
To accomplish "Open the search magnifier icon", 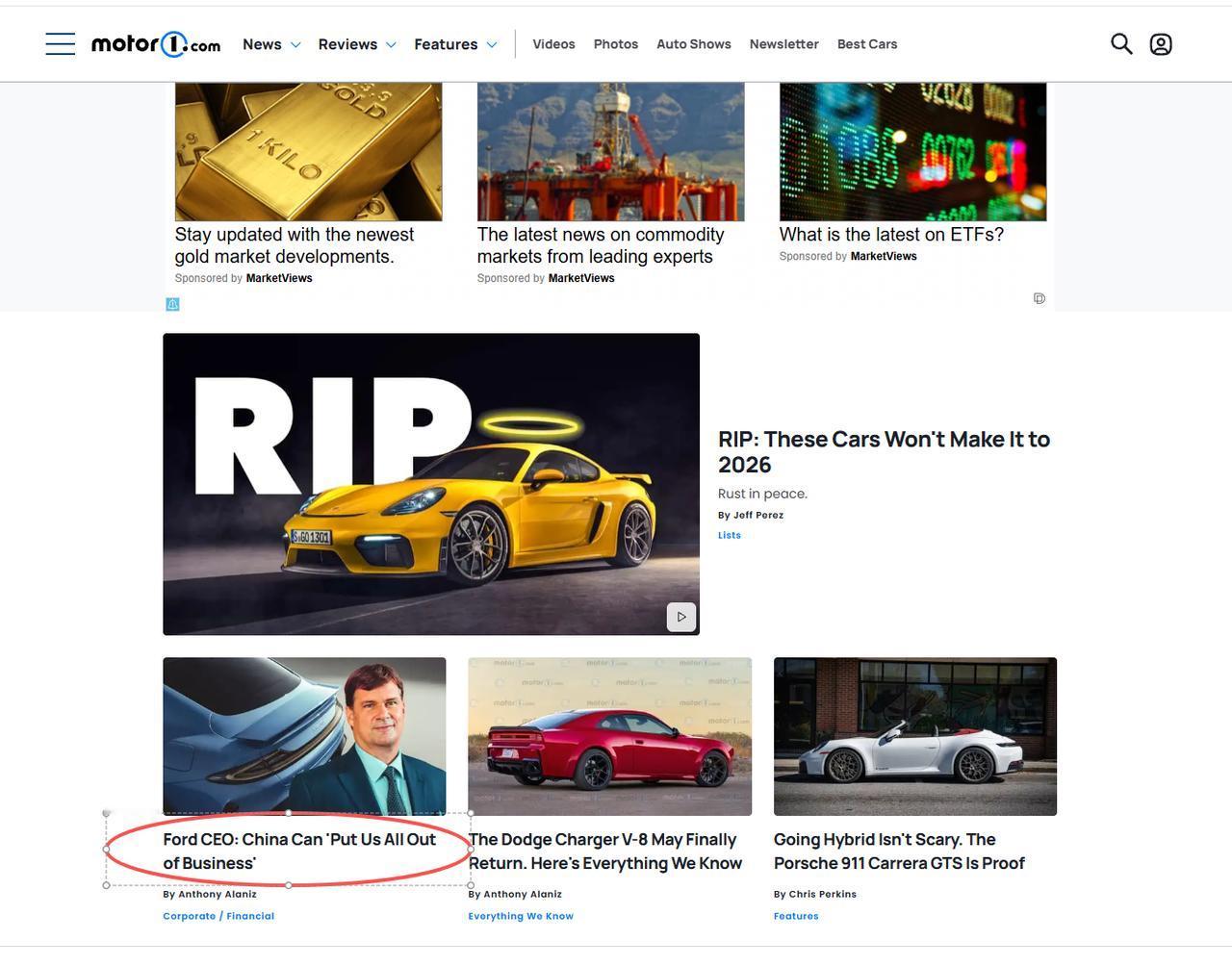I will tap(1121, 43).
